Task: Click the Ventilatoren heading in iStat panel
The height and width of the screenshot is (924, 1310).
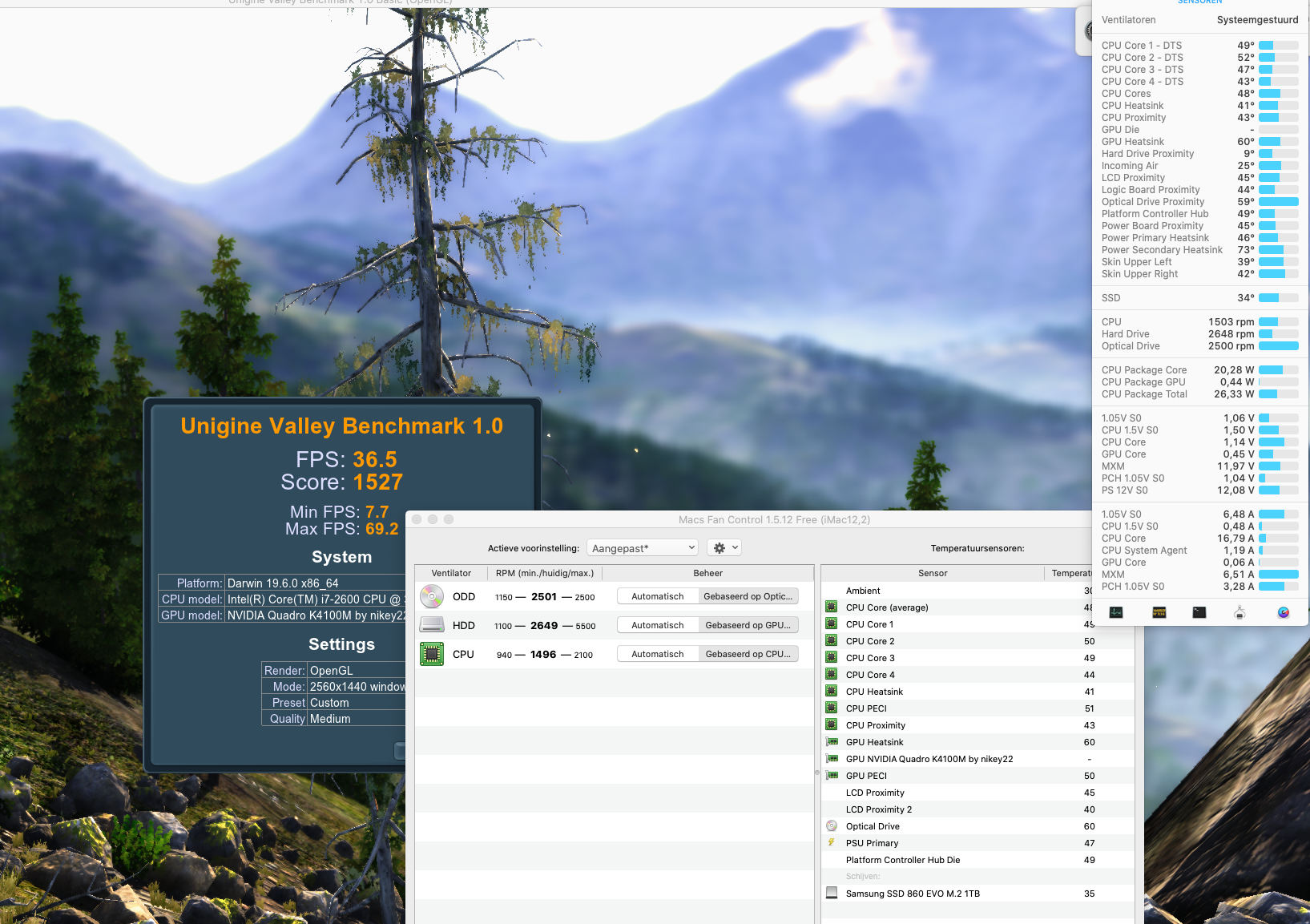Action: click(x=1129, y=20)
